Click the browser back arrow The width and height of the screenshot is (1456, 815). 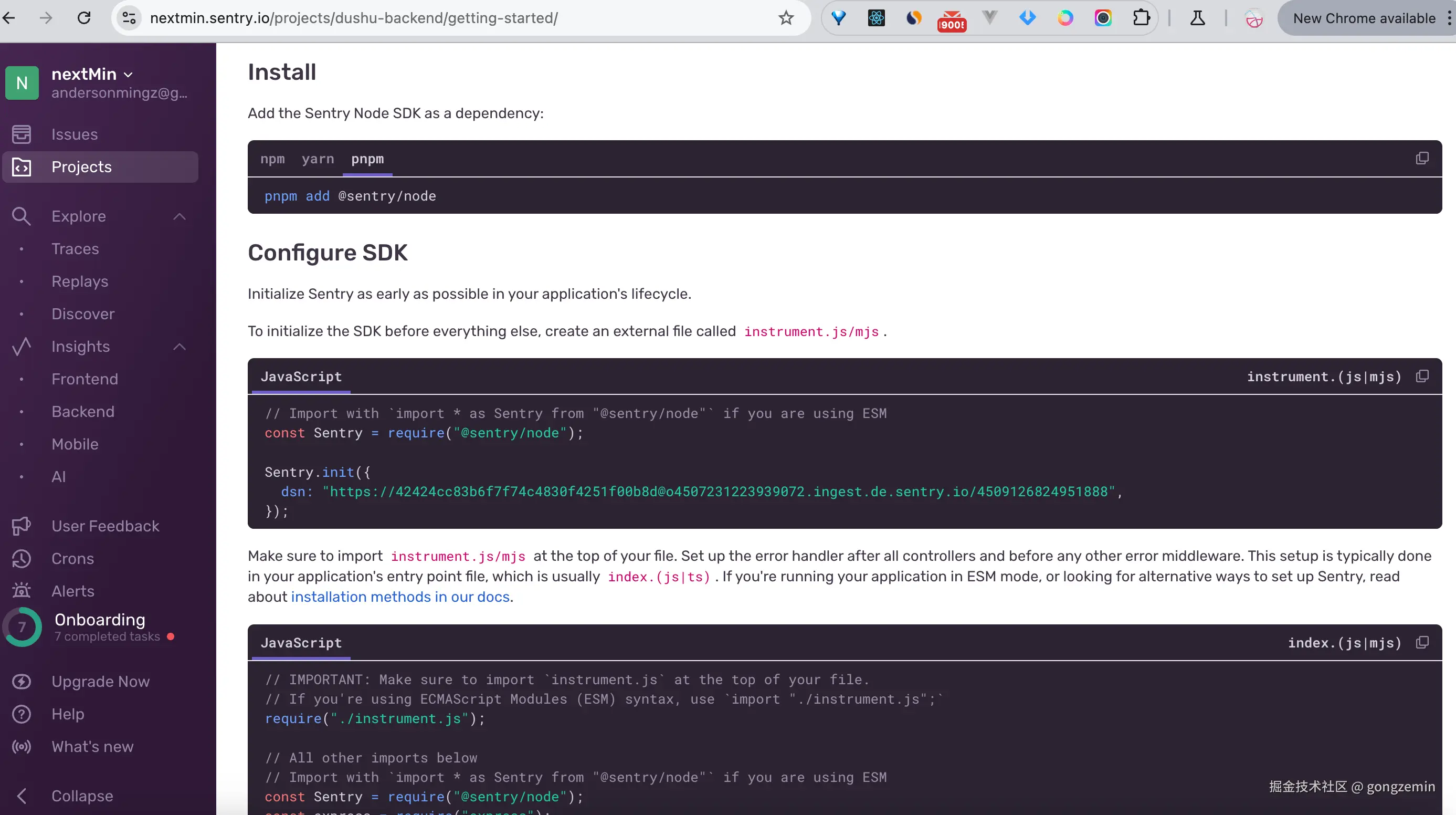click(9, 18)
